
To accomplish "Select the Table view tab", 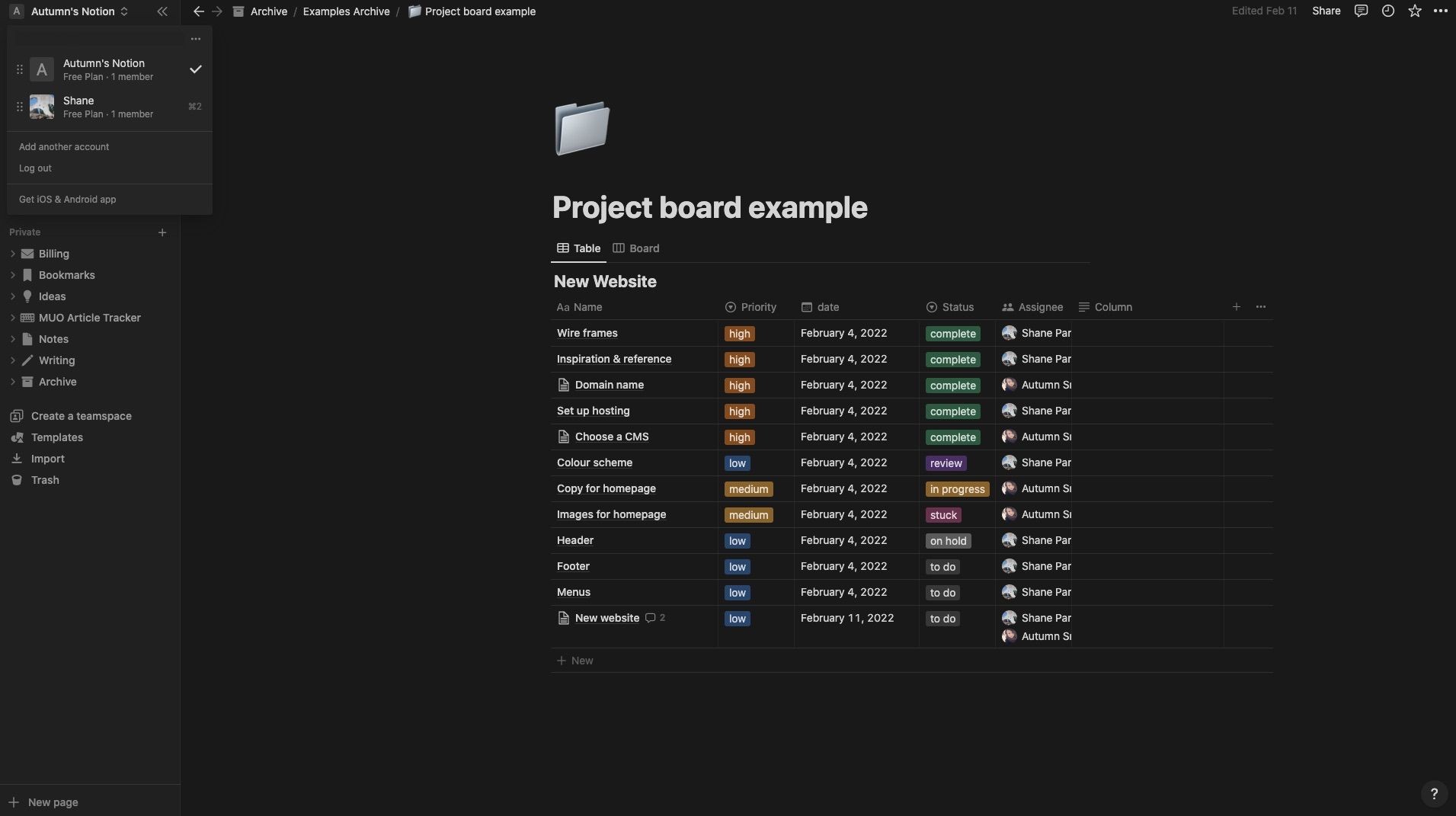I will 579,248.
